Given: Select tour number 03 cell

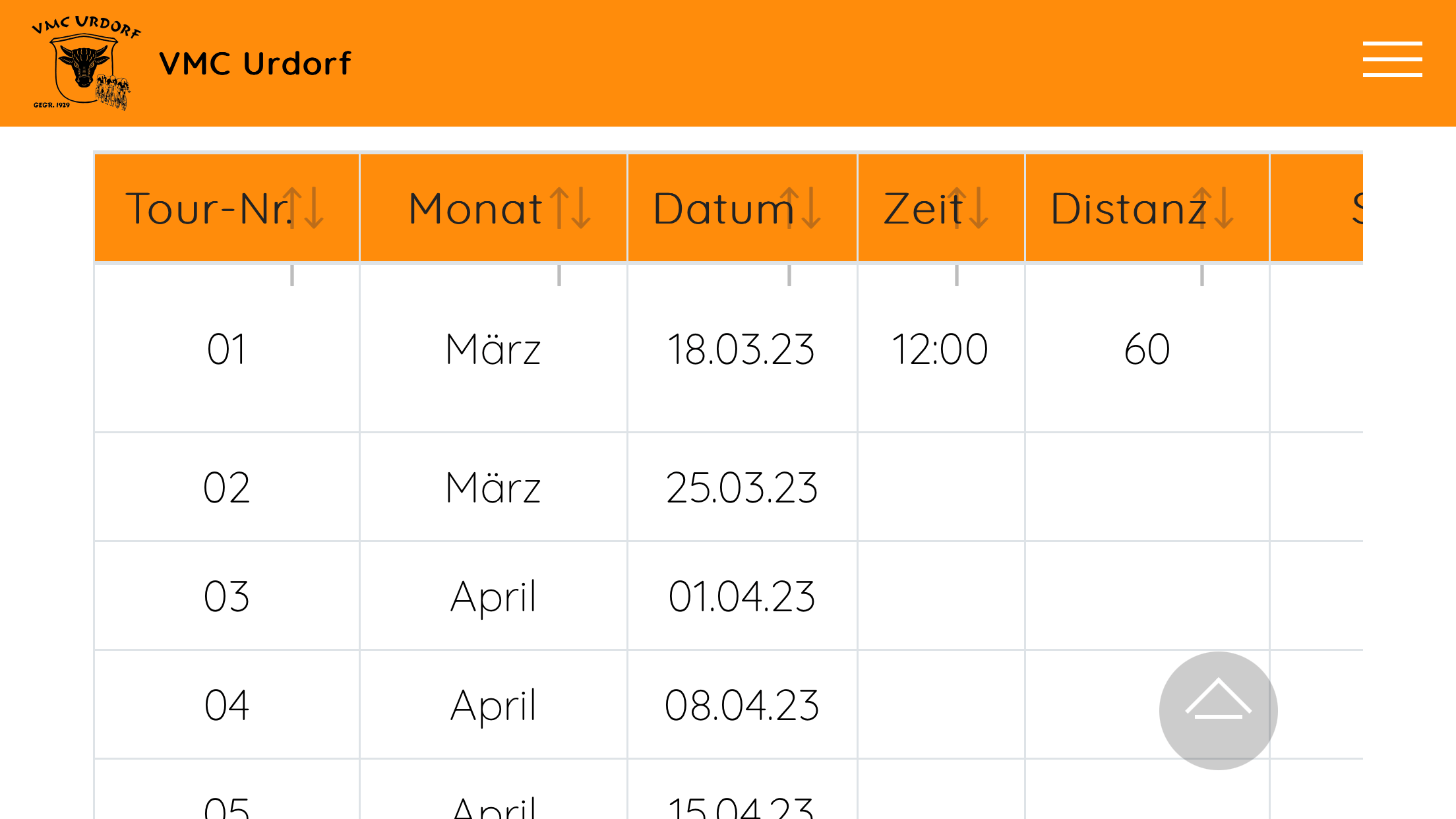Looking at the screenshot, I should (226, 596).
